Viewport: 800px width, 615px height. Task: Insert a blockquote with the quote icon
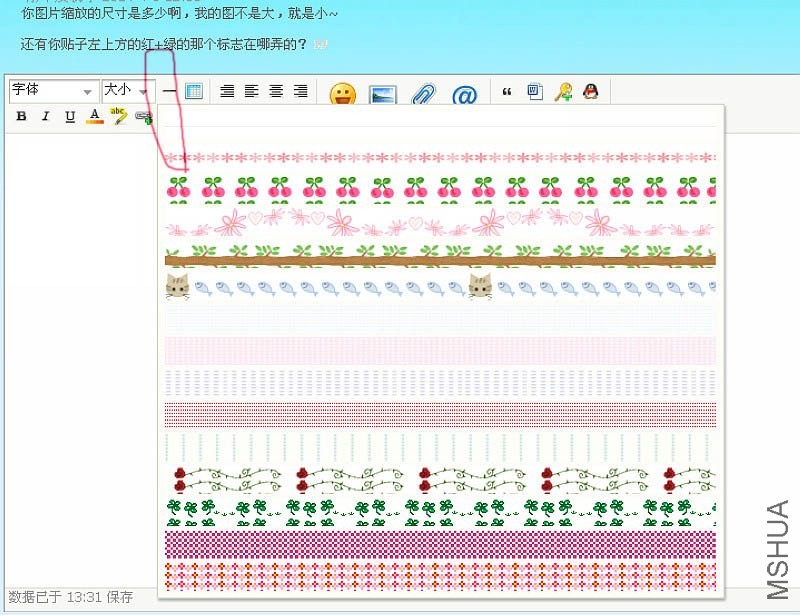pos(508,91)
